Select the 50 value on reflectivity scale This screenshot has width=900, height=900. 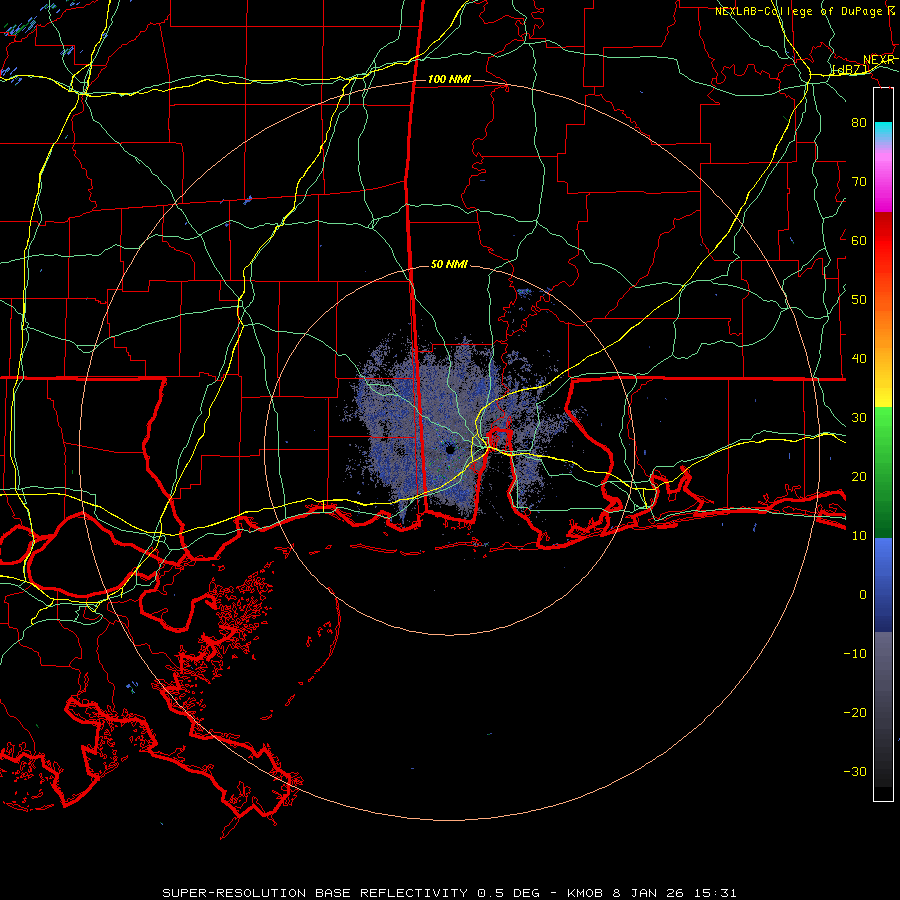859,300
